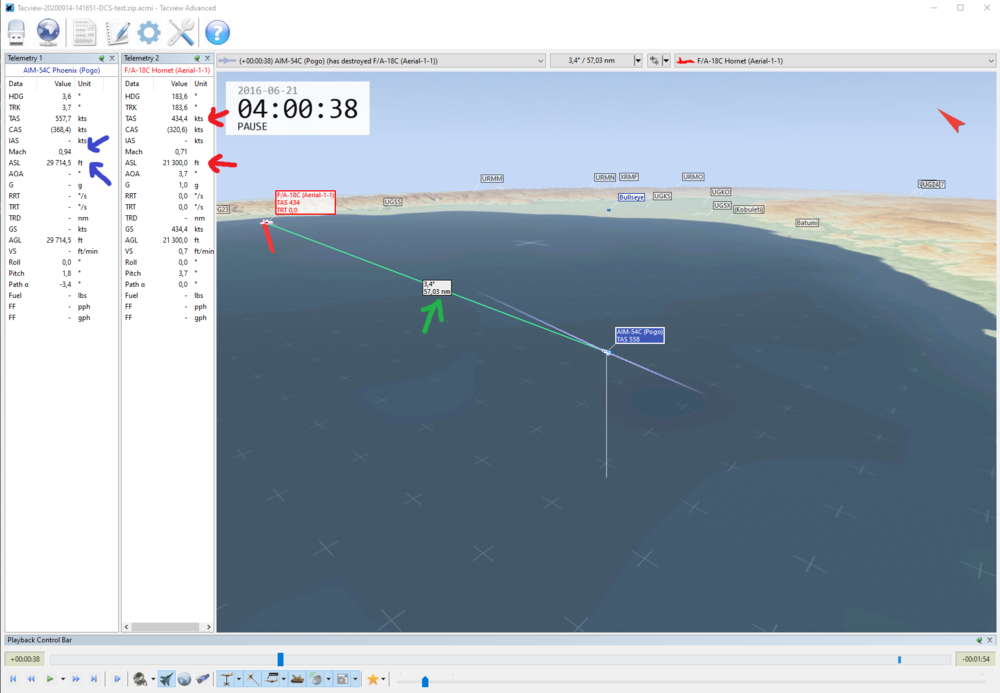
Task: Click the swap objects icon in selection bar
Action: coord(654,61)
